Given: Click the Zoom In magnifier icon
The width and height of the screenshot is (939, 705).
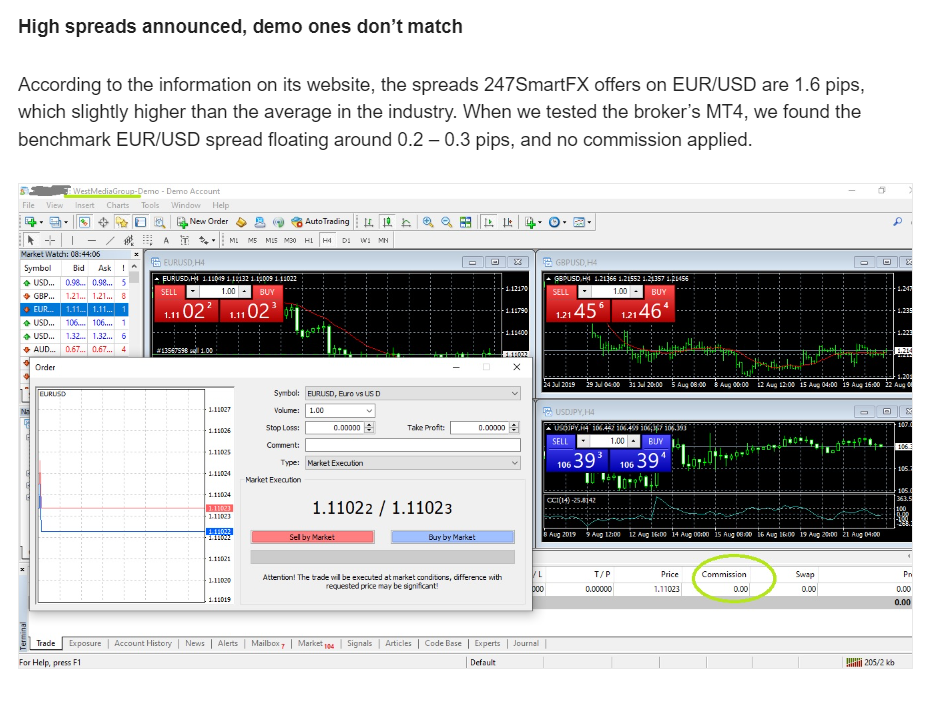Looking at the screenshot, I should tap(428, 222).
